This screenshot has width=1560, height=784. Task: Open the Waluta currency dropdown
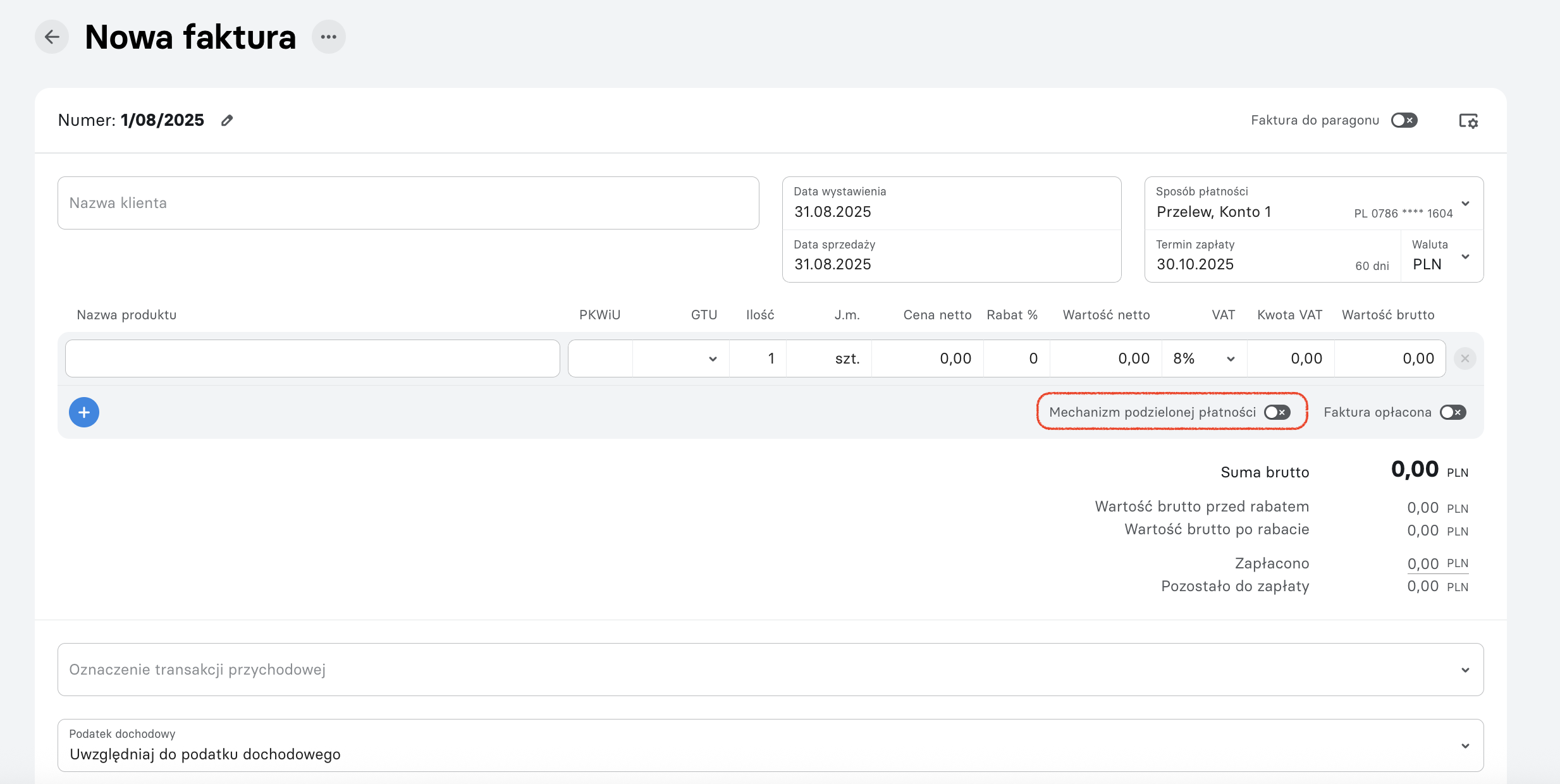click(1442, 256)
